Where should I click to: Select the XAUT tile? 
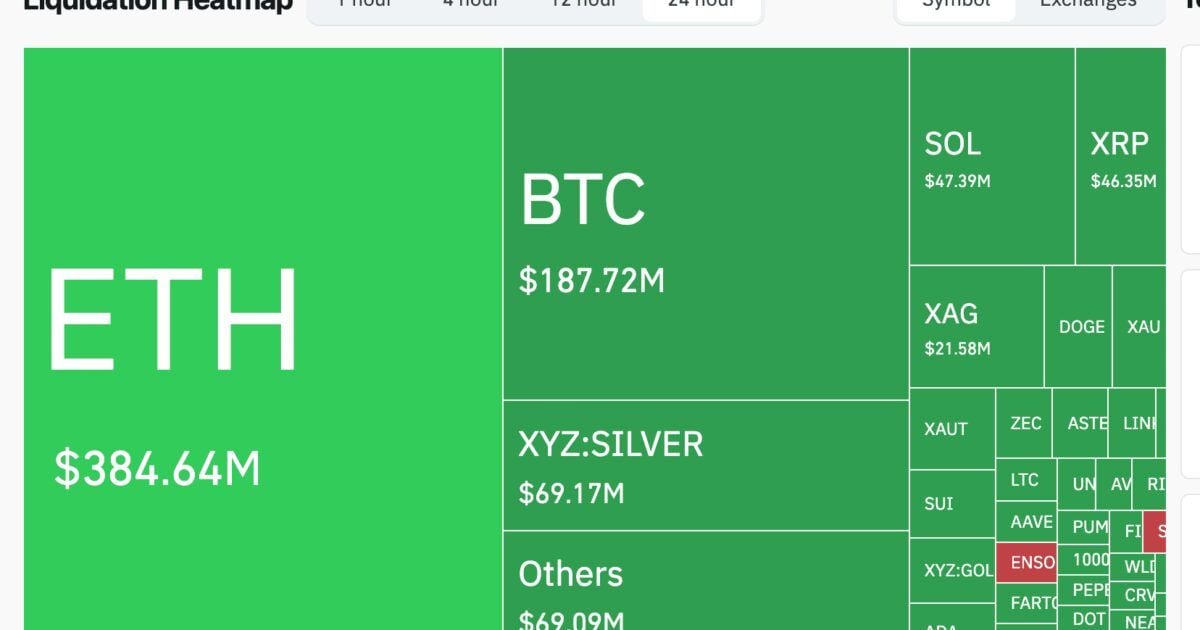(x=952, y=429)
